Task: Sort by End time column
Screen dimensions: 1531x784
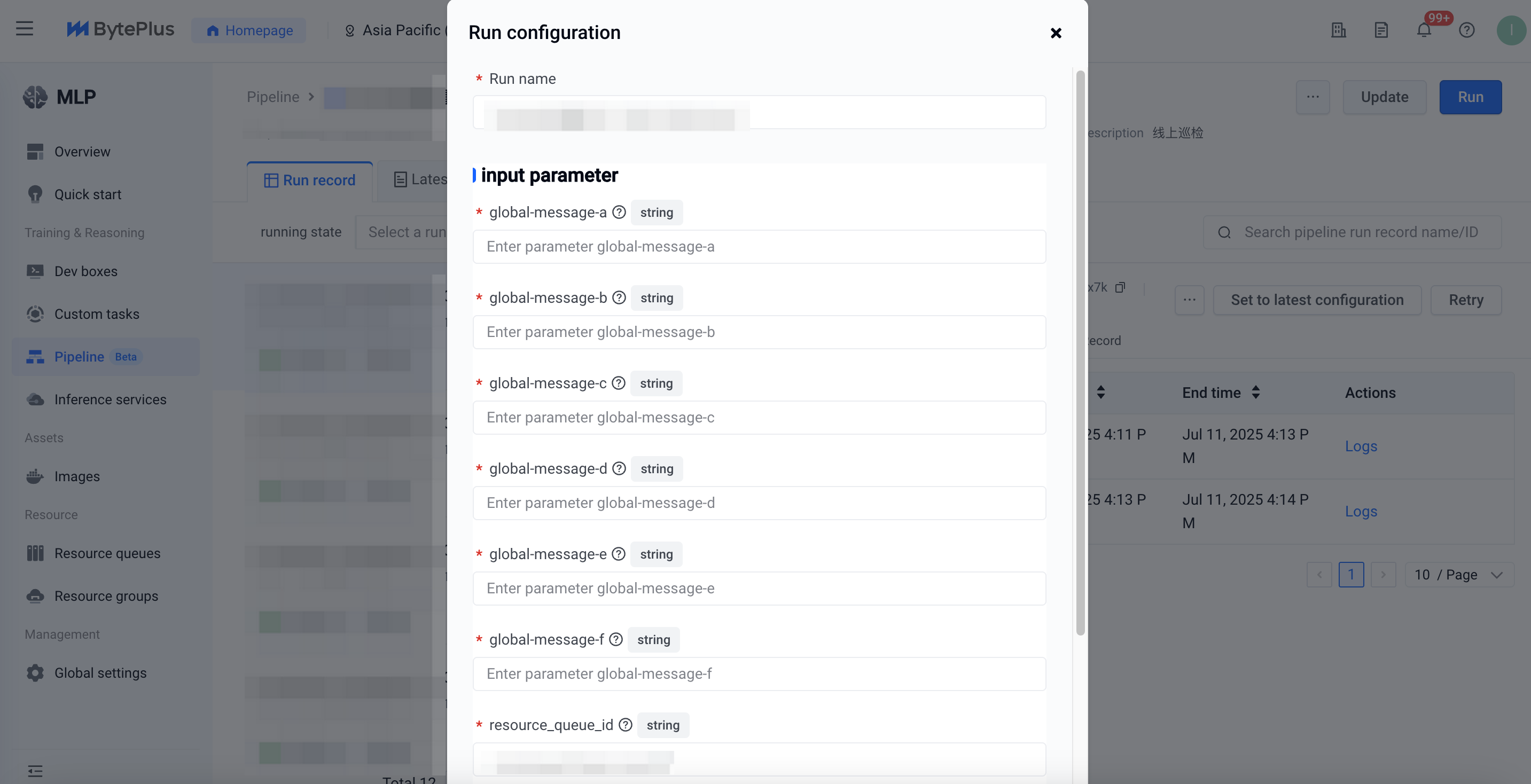Action: (1255, 393)
